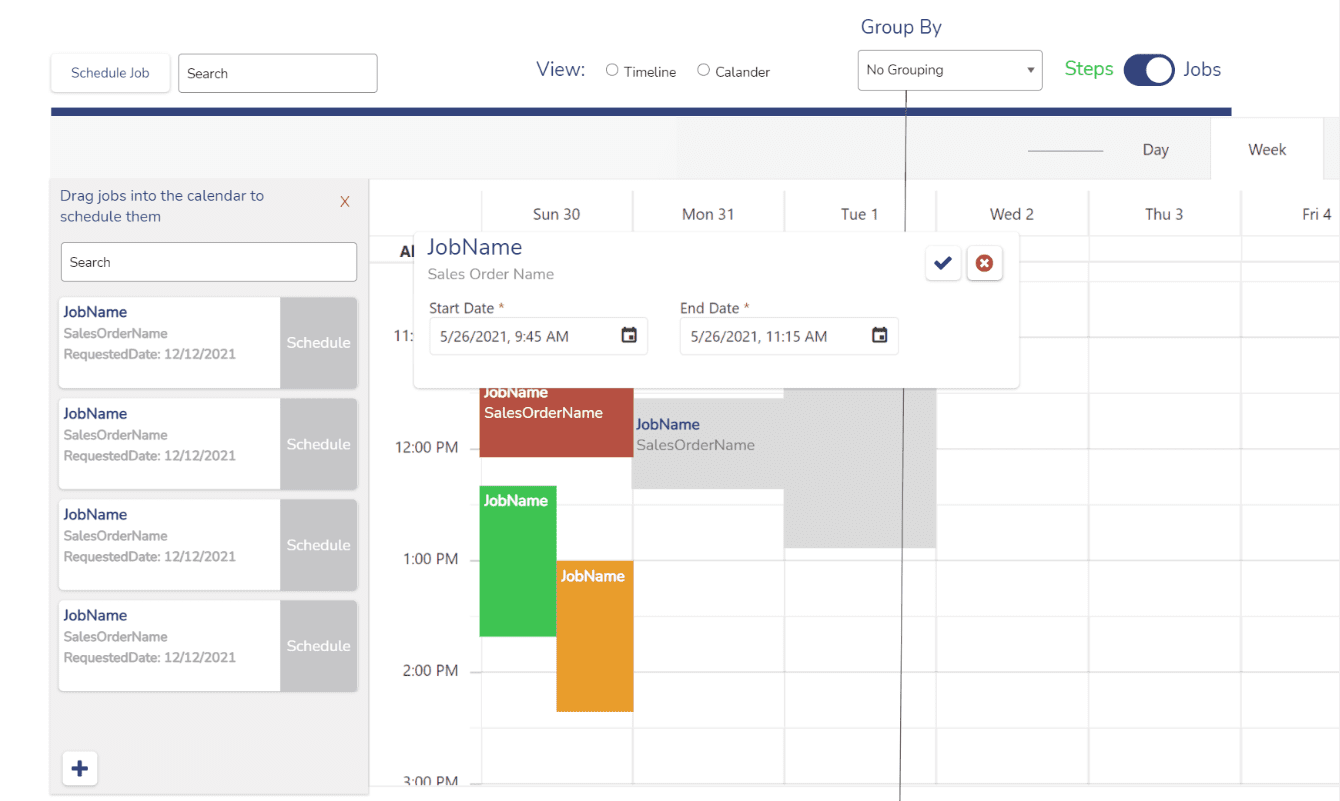Toggle the Steps/Jobs switch
The height and width of the screenshot is (801, 1340).
(x=1148, y=70)
